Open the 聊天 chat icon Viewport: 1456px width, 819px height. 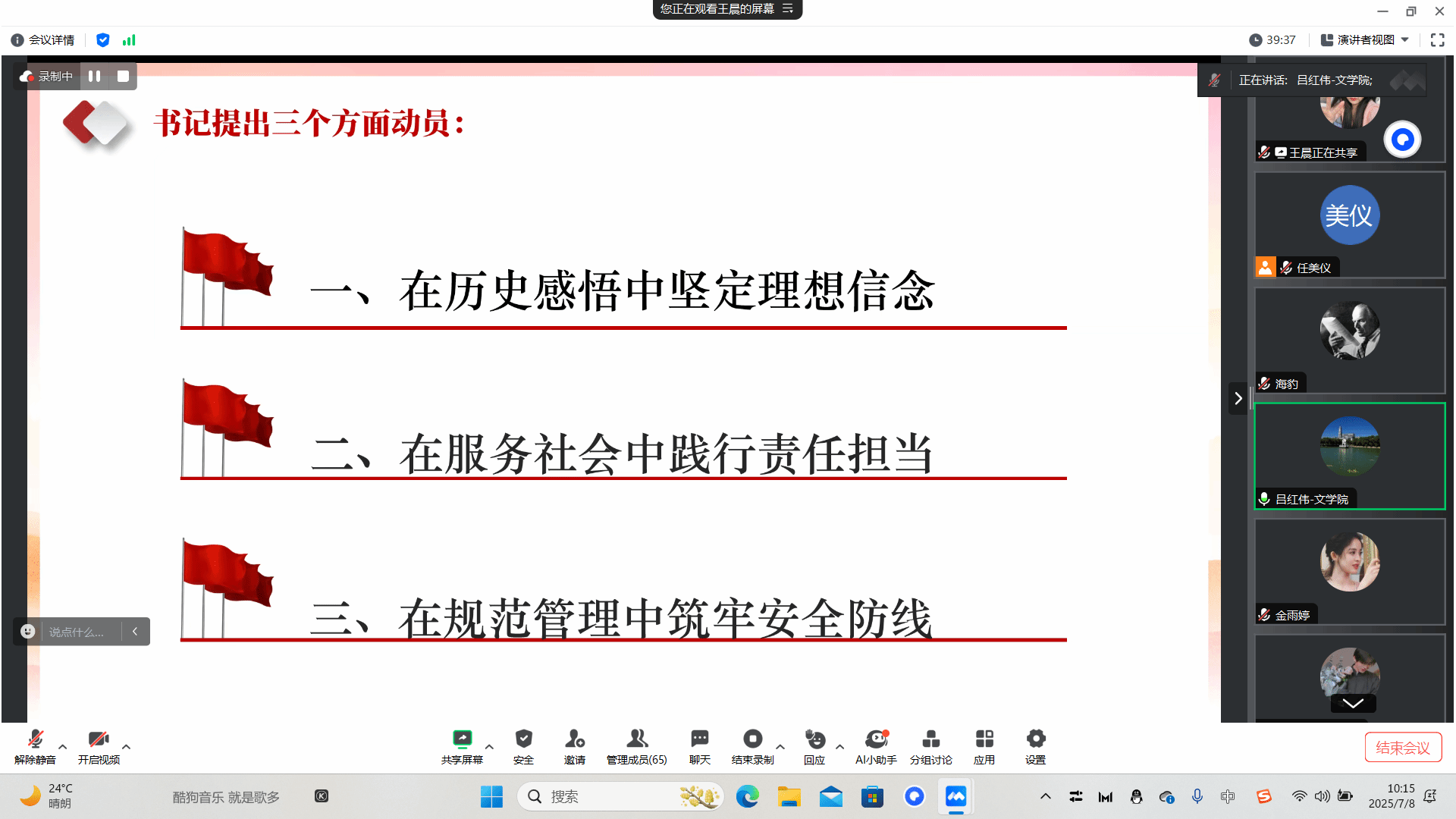click(x=699, y=739)
